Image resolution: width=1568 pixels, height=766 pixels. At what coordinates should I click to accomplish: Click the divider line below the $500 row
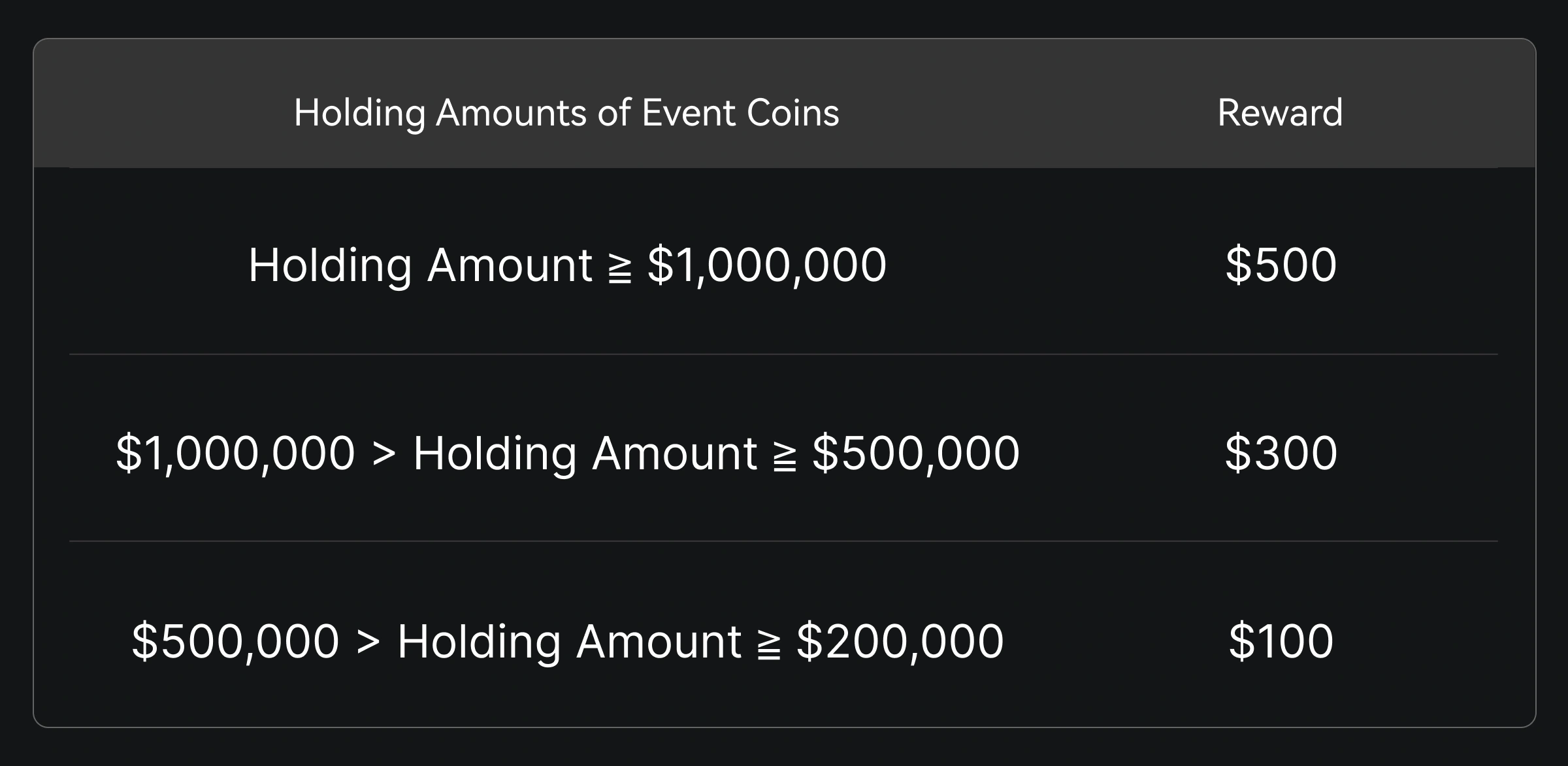(783, 354)
